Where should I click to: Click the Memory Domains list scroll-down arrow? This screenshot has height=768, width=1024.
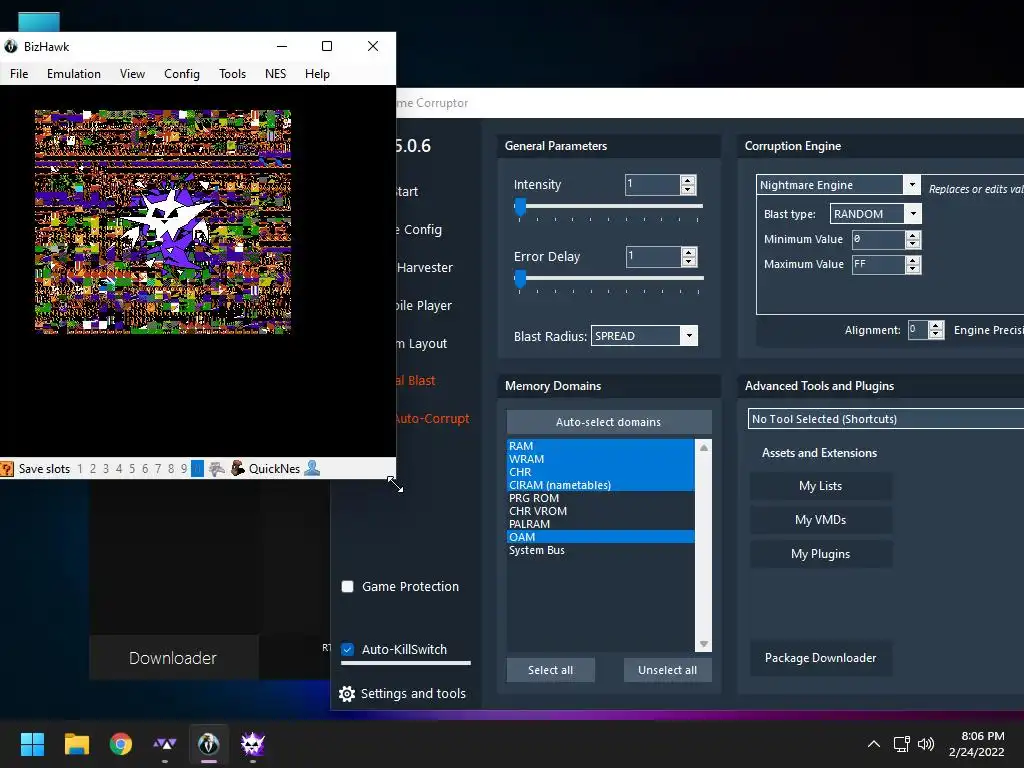(703, 644)
